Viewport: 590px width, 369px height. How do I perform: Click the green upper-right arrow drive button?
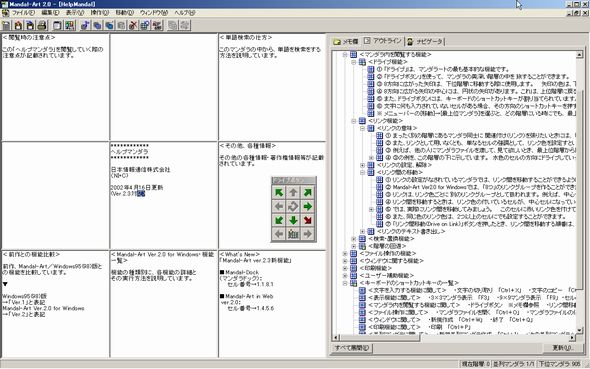point(307,192)
